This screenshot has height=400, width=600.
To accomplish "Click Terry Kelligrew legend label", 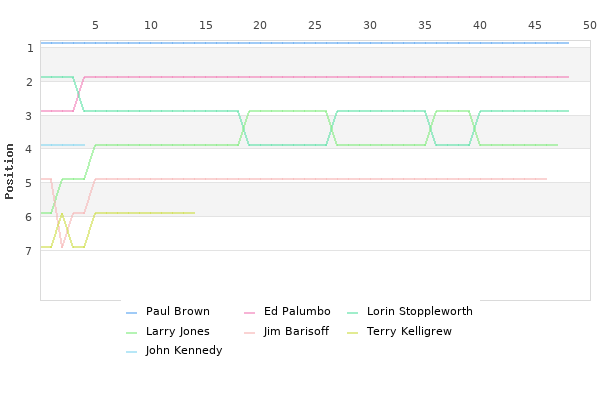I will click(409, 331).
